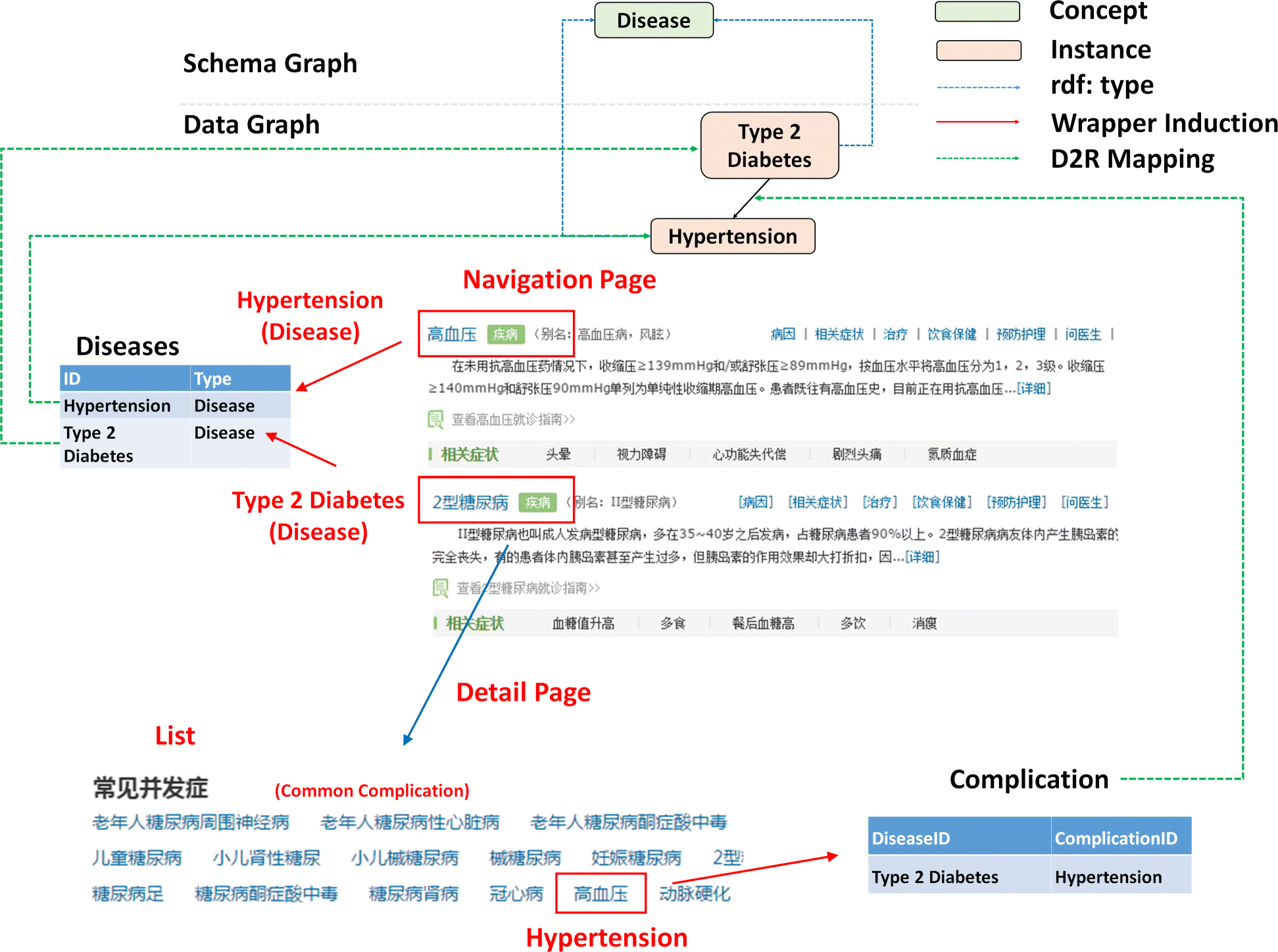Open 高血压 link in complication list
The width and height of the screenshot is (1278, 952).
click(601, 893)
